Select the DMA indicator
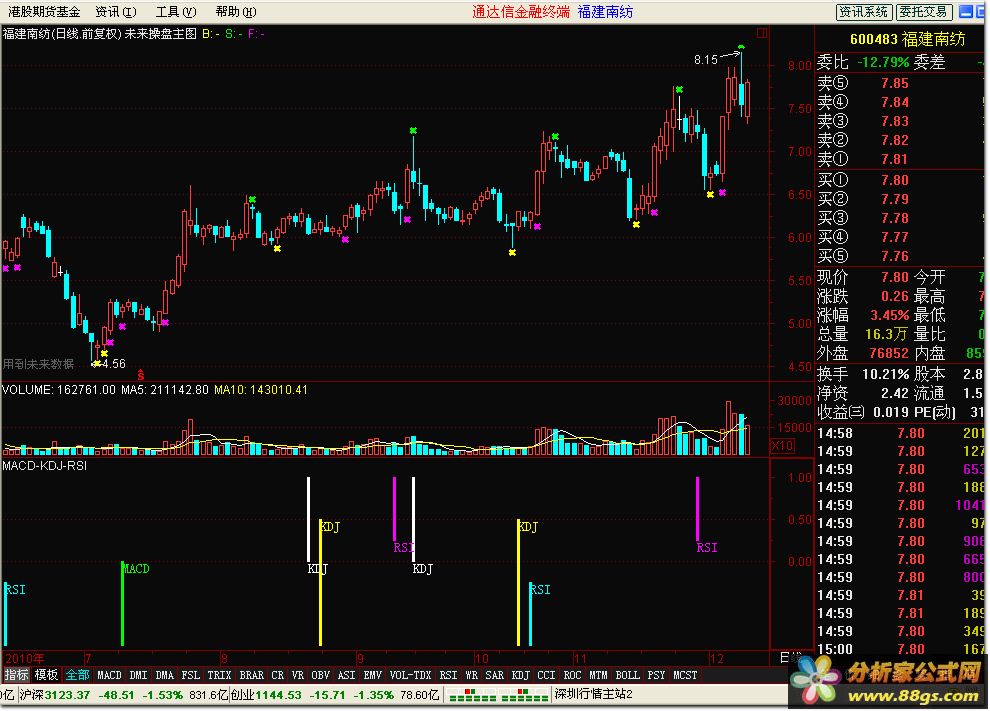Screen dimensions: 990x711 [x=164, y=675]
